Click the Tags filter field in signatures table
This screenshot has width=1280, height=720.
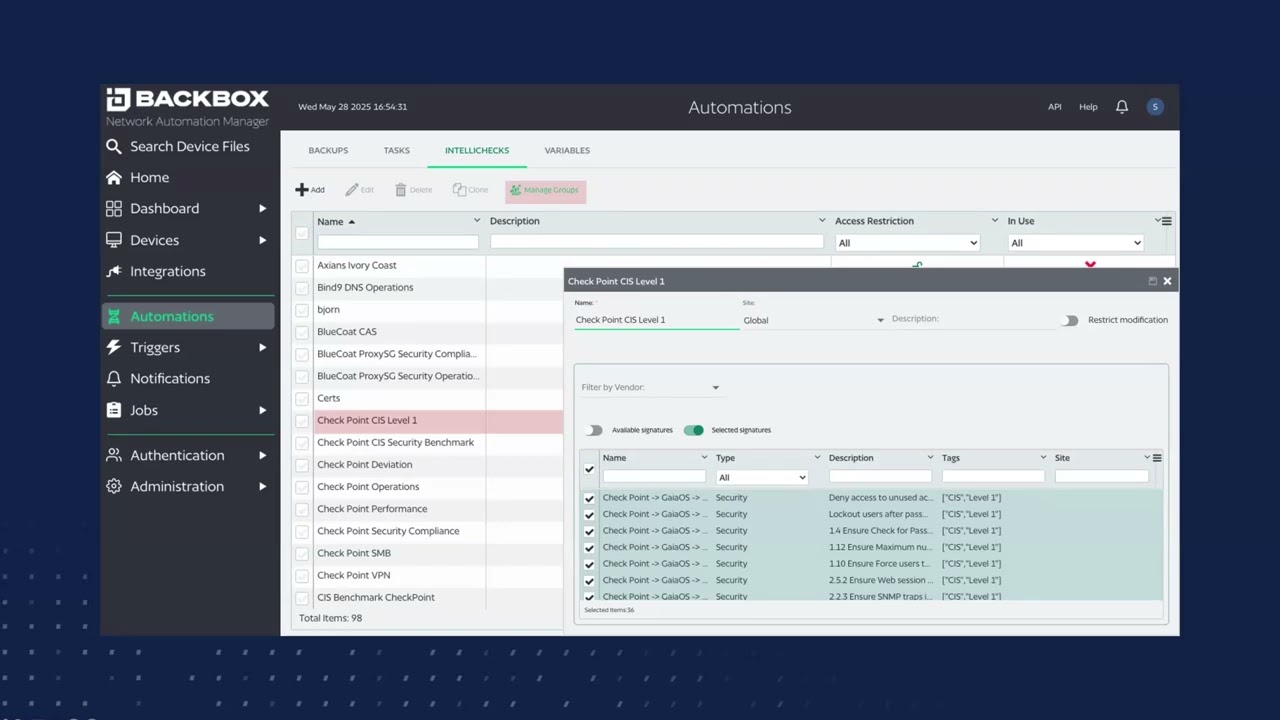click(x=993, y=476)
